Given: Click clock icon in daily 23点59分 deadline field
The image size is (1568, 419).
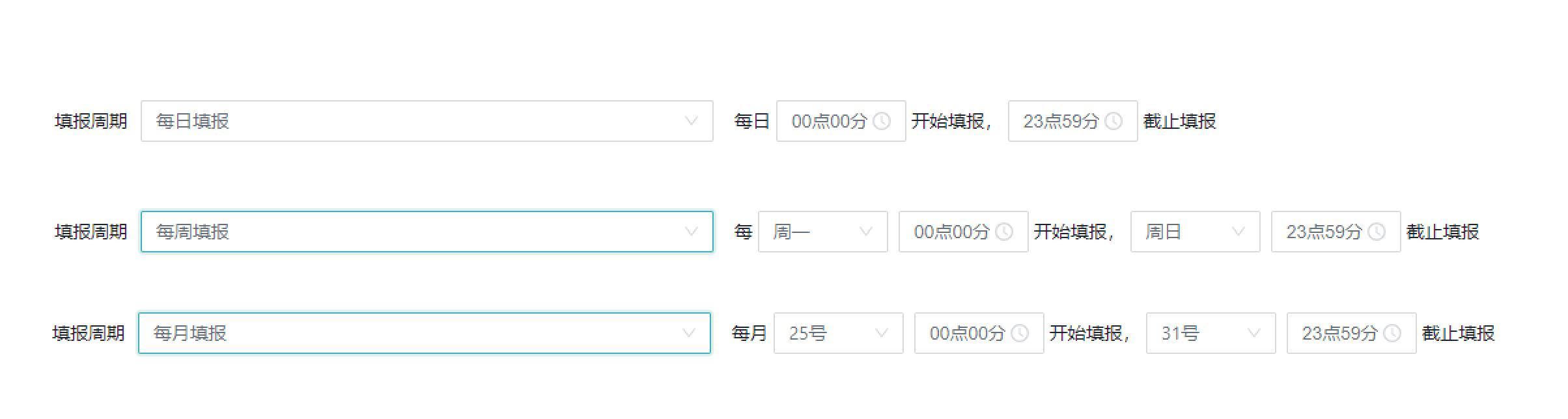Looking at the screenshot, I should pos(1113,121).
